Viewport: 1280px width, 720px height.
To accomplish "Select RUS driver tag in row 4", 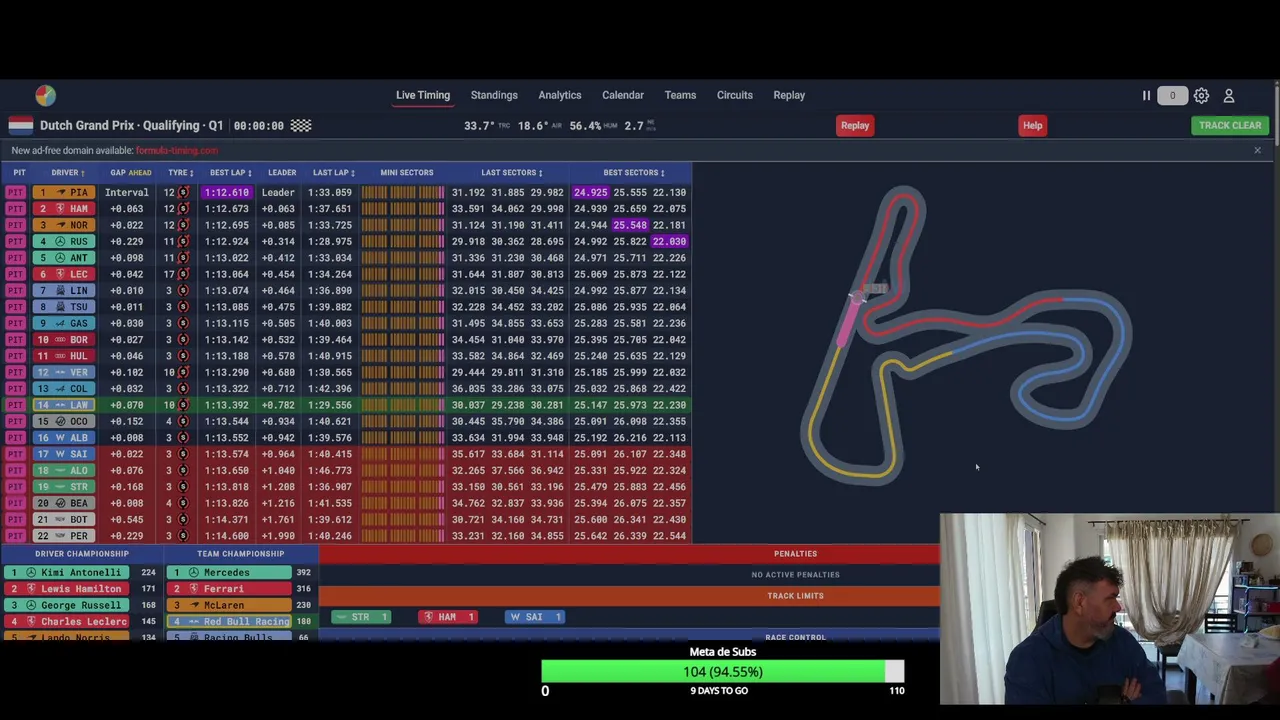I will click(x=65, y=242).
